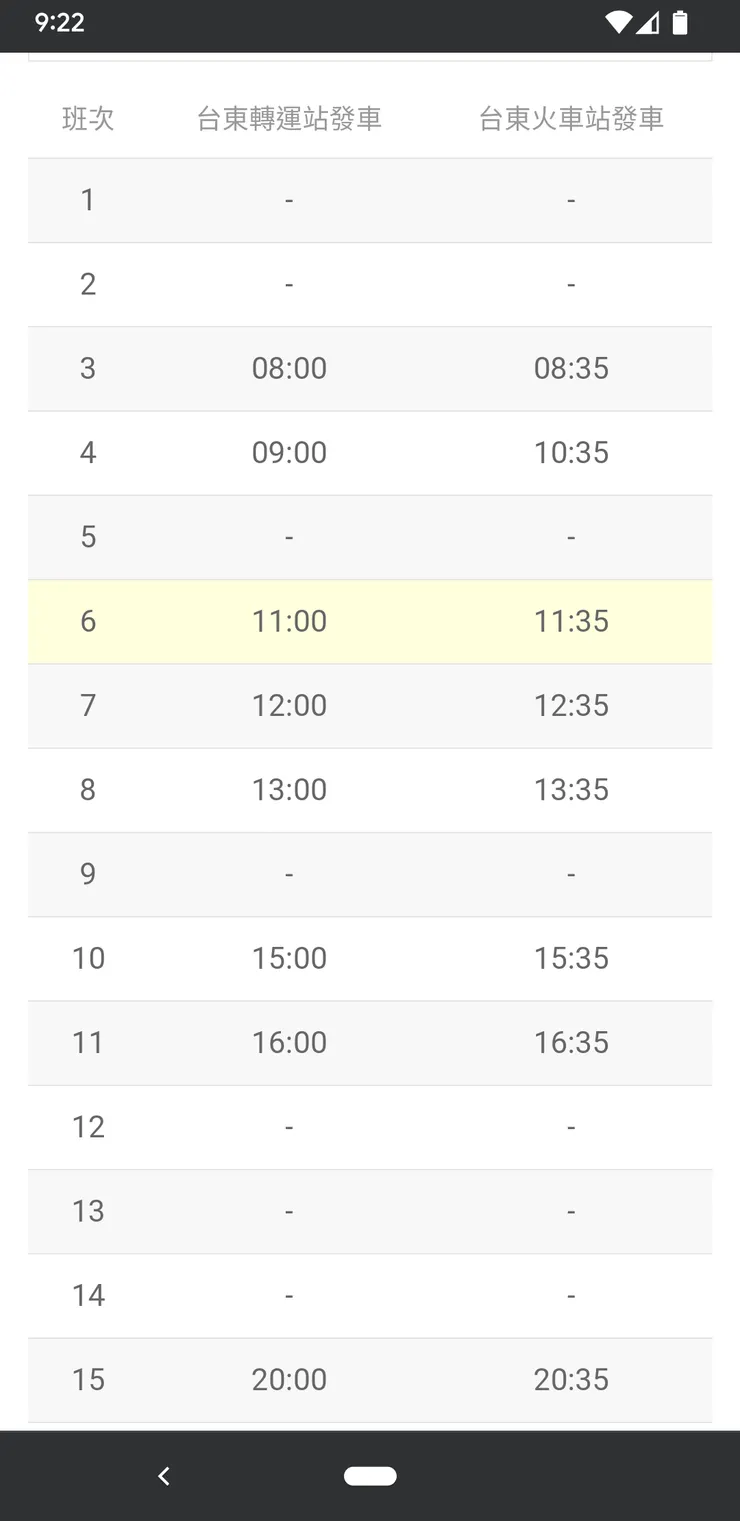
Task: Tap the status bar clock showing 9:22
Action: (60, 22)
